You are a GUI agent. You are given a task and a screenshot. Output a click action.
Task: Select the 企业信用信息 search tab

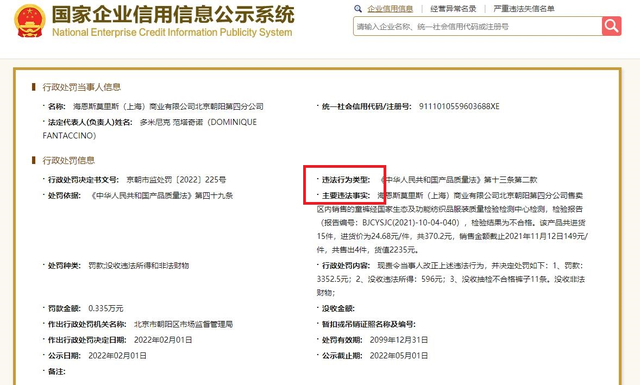390,9
